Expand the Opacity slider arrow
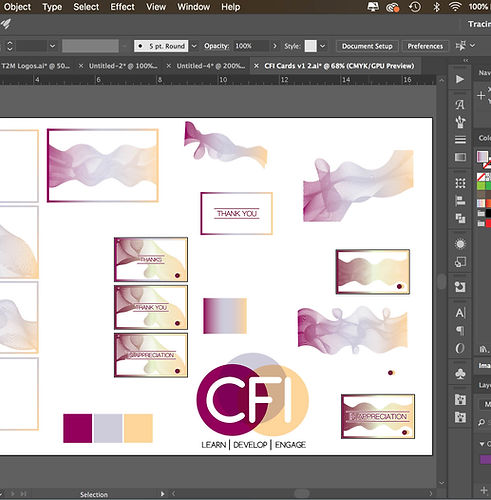 pos(275,46)
